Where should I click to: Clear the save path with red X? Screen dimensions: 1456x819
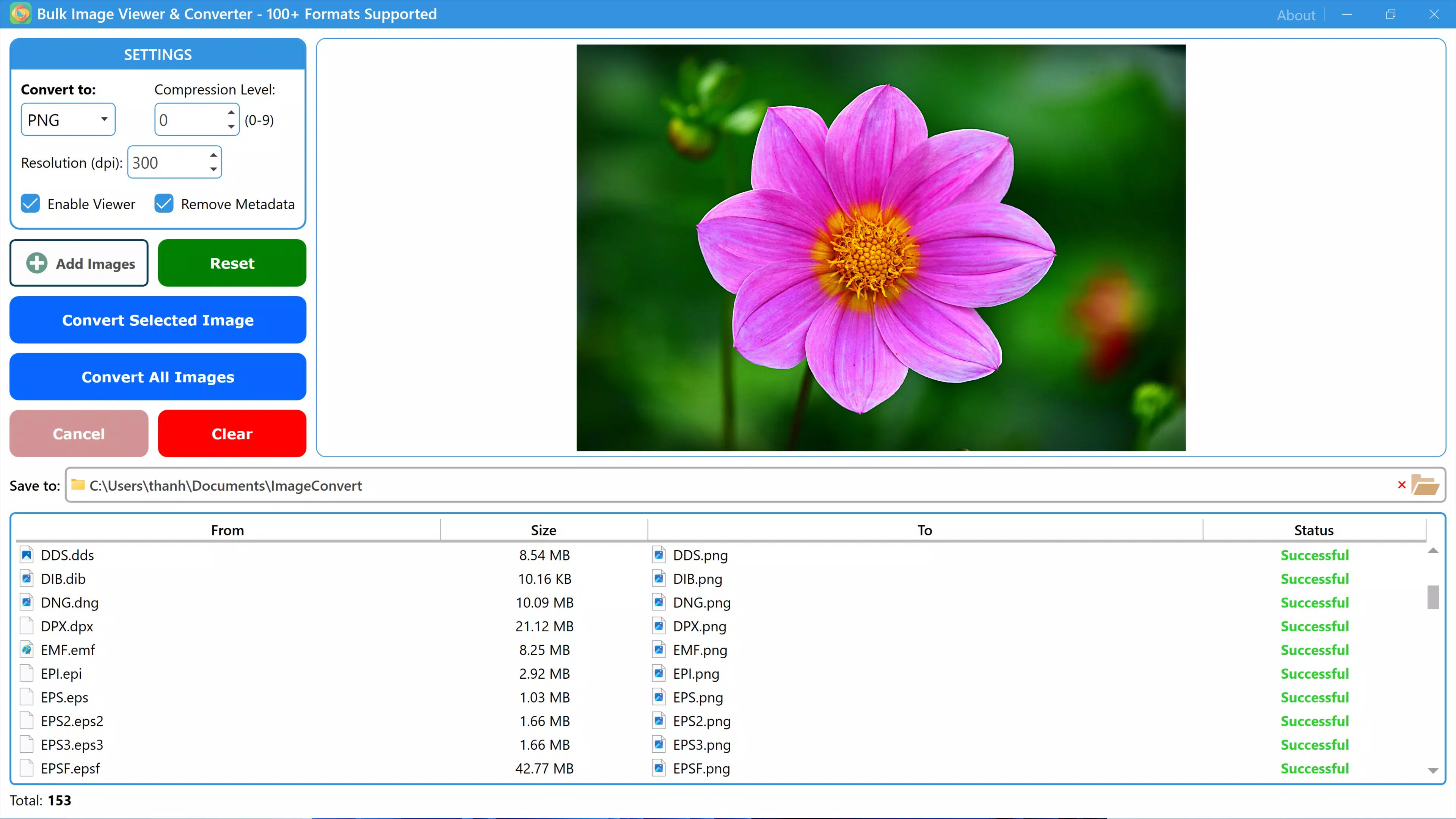1402,485
